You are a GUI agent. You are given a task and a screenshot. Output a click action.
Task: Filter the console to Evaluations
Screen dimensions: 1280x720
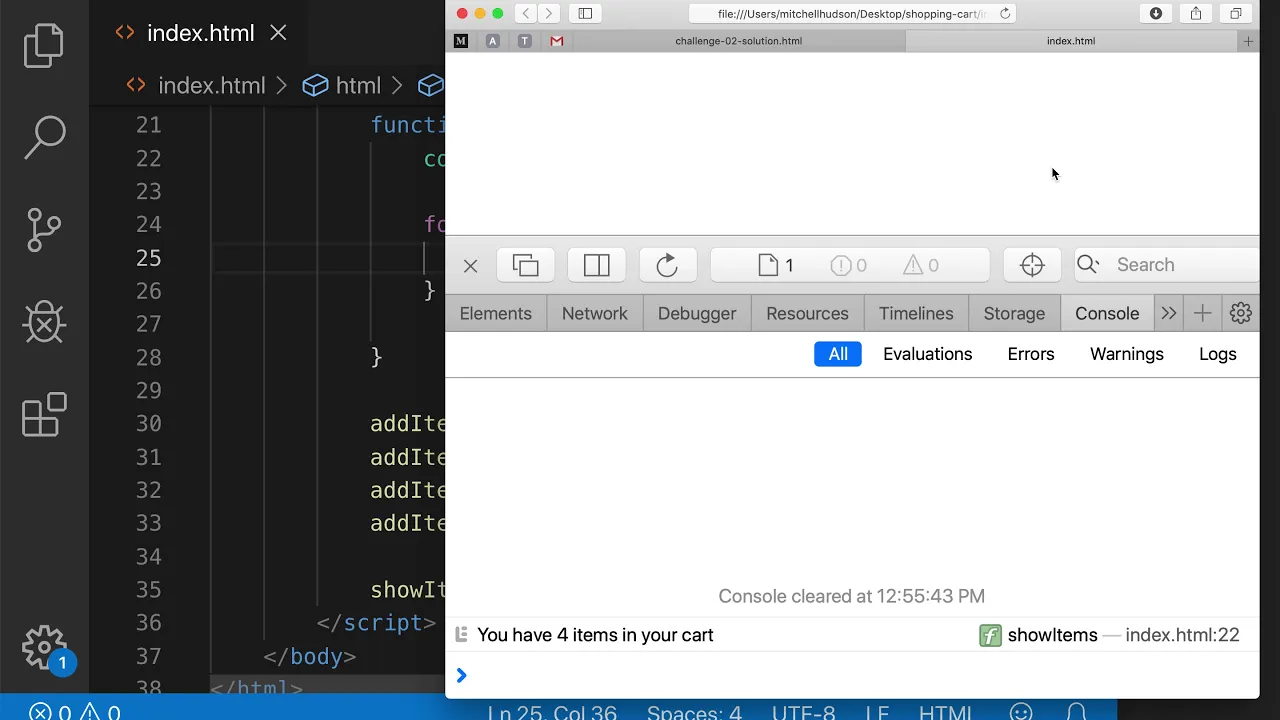pos(927,354)
